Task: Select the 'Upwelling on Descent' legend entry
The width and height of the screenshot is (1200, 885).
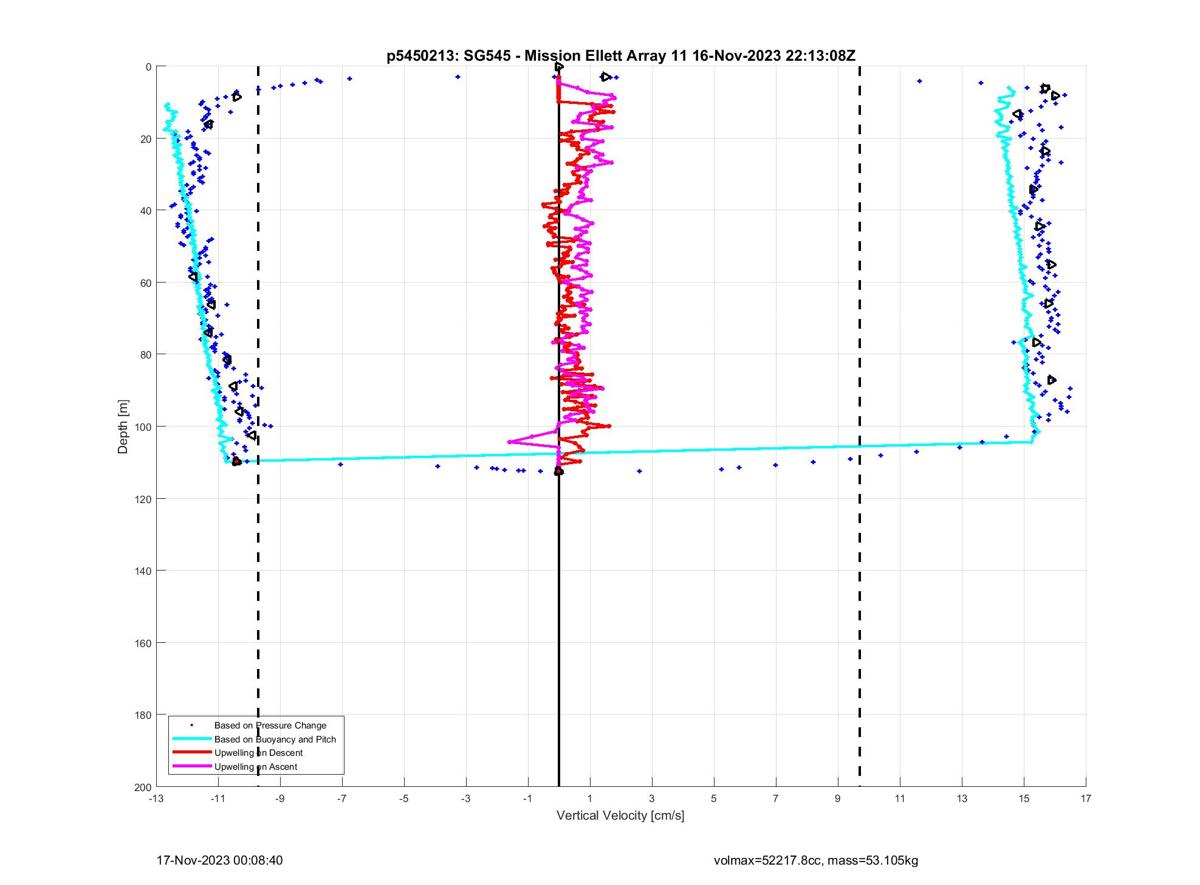Action: point(258,752)
